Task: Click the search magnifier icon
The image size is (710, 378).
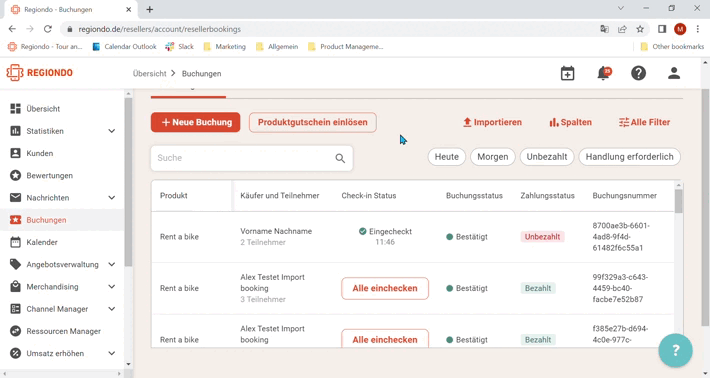Action: [340, 158]
